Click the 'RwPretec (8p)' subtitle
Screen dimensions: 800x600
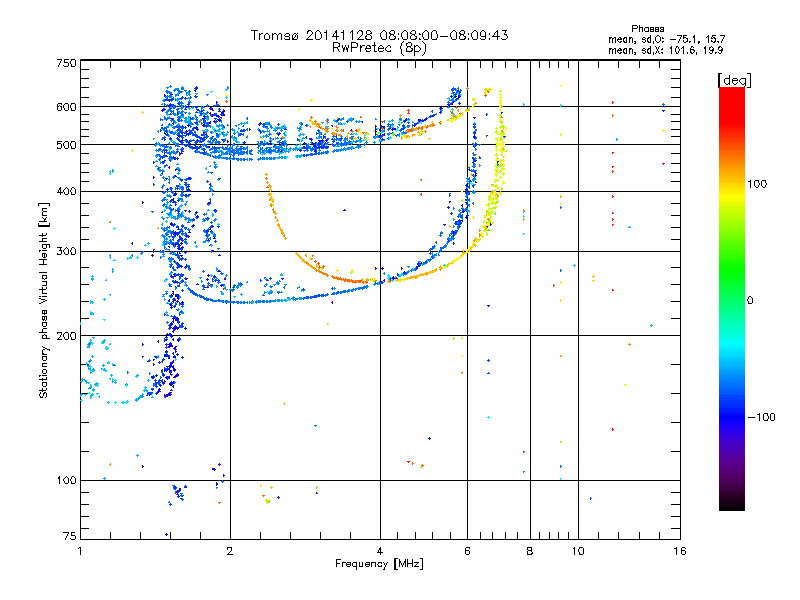coord(379,48)
